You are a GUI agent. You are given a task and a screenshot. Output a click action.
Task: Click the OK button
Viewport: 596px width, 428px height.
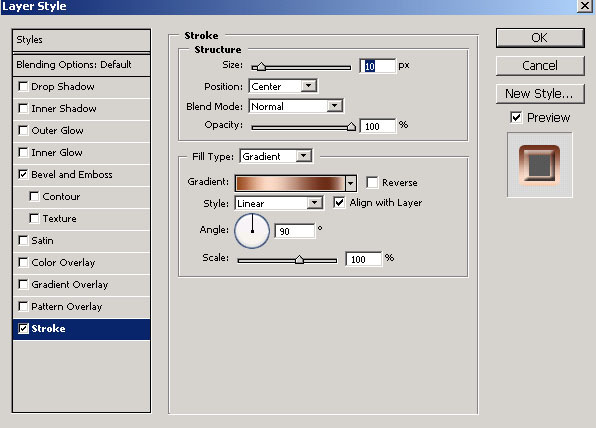click(540, 38)
